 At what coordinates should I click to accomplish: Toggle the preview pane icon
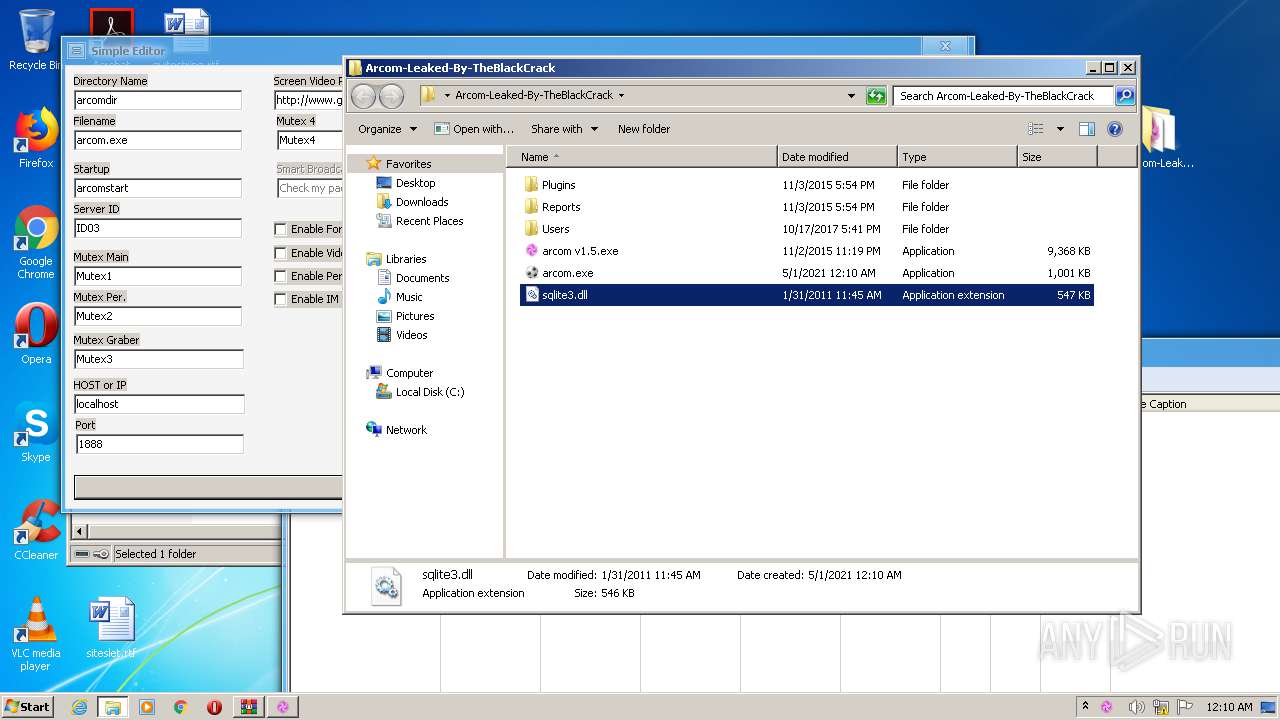(x=1087, y=129)
